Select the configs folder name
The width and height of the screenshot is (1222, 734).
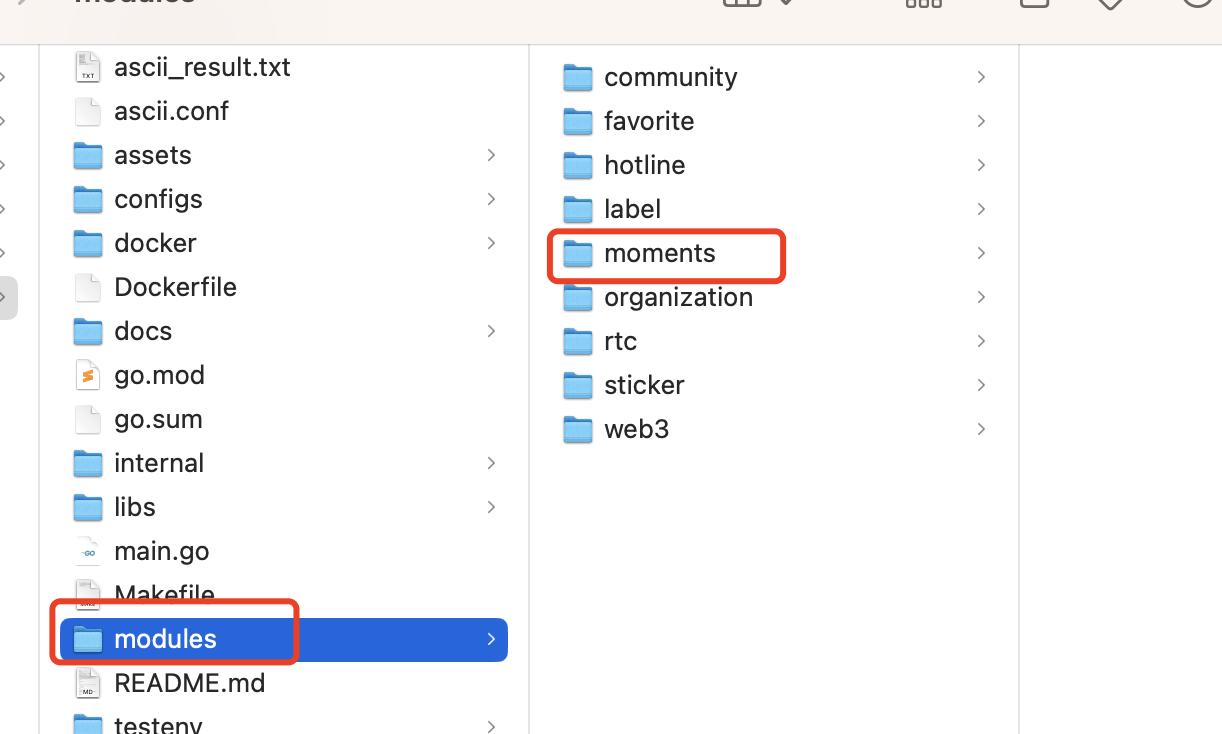click(158, 199)
